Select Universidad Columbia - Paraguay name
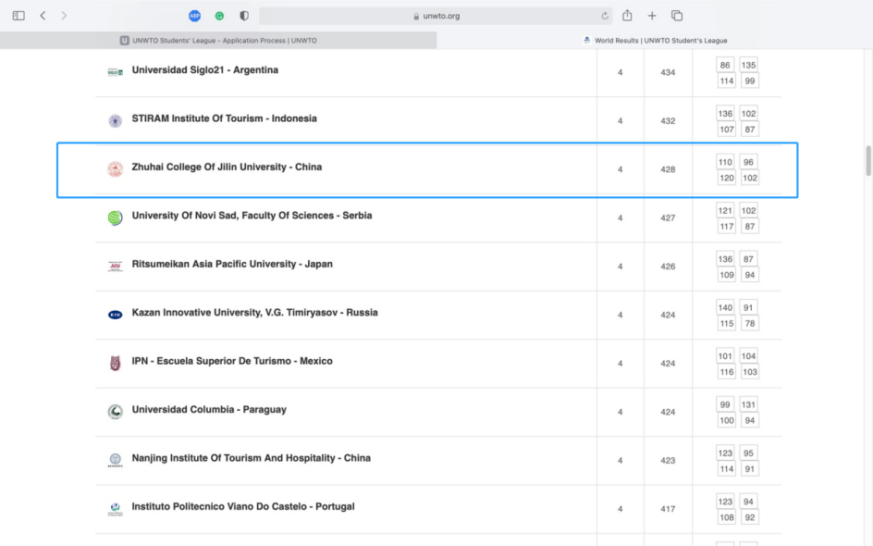The height and width of the screenshot is (546, 873). (209, 409)
